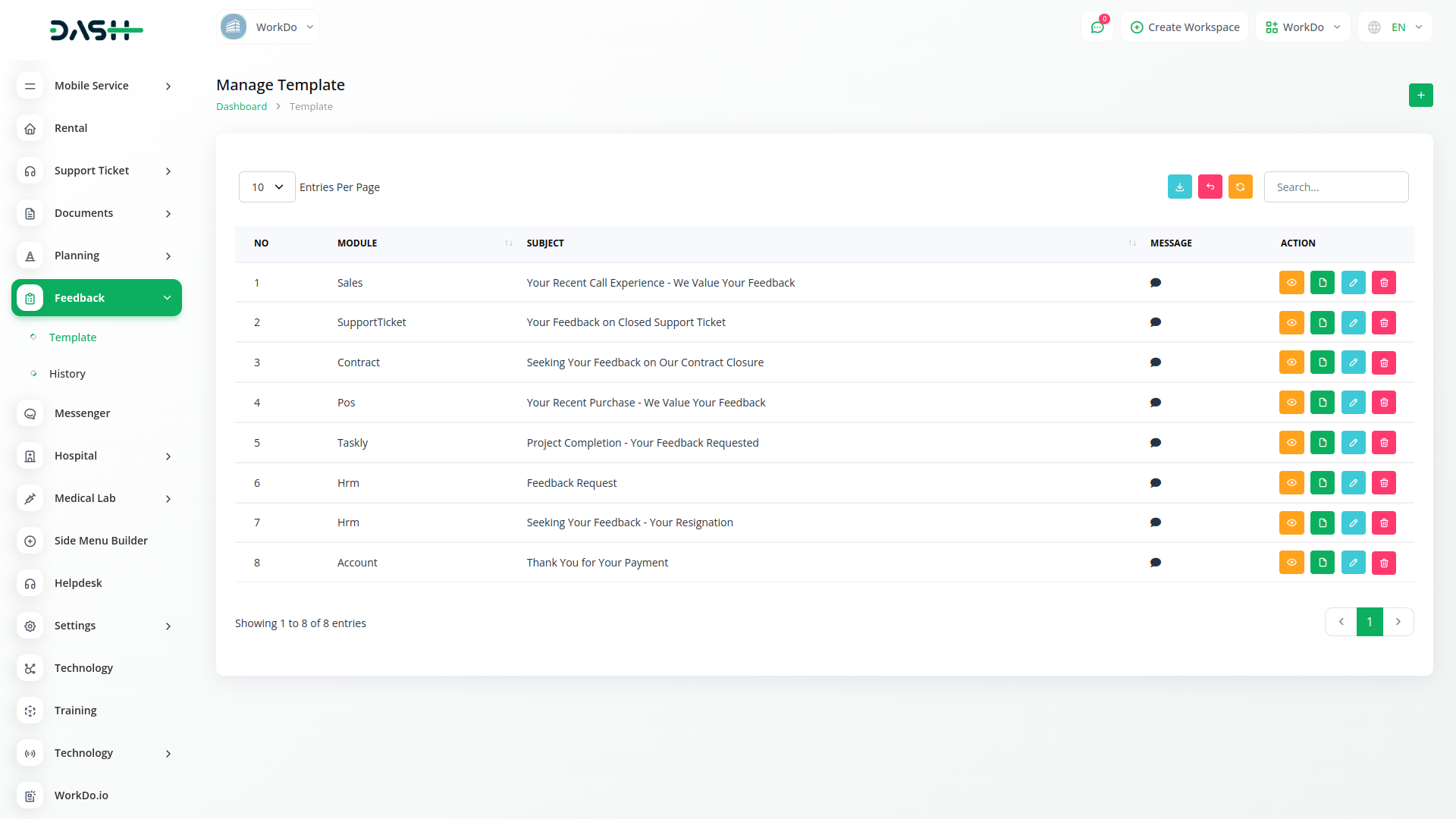
Task: Click the pink undo reset icon
Action: pos(1210,187)
